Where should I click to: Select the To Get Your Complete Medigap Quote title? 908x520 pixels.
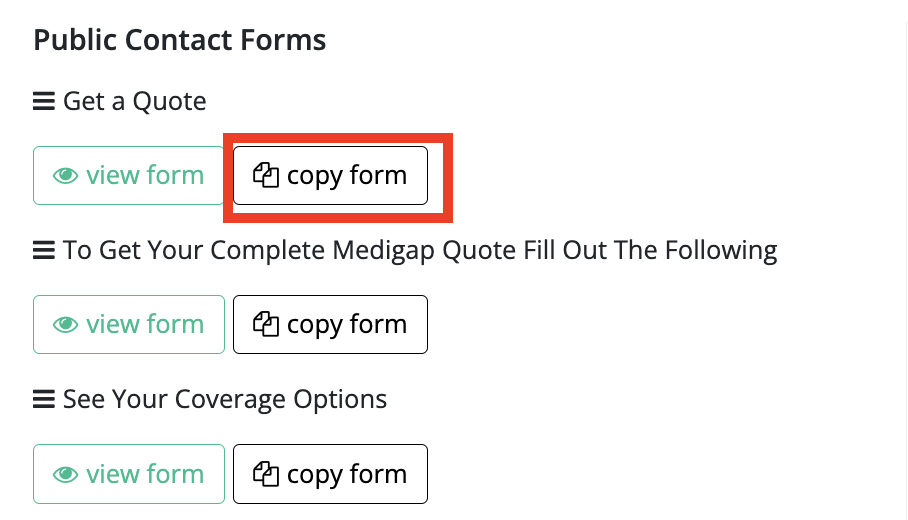[420, 251]
